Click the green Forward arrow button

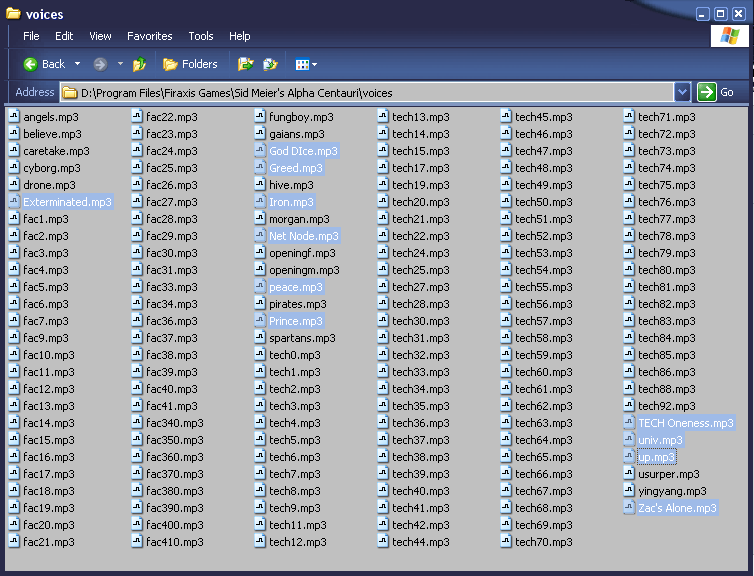[100, 64]
